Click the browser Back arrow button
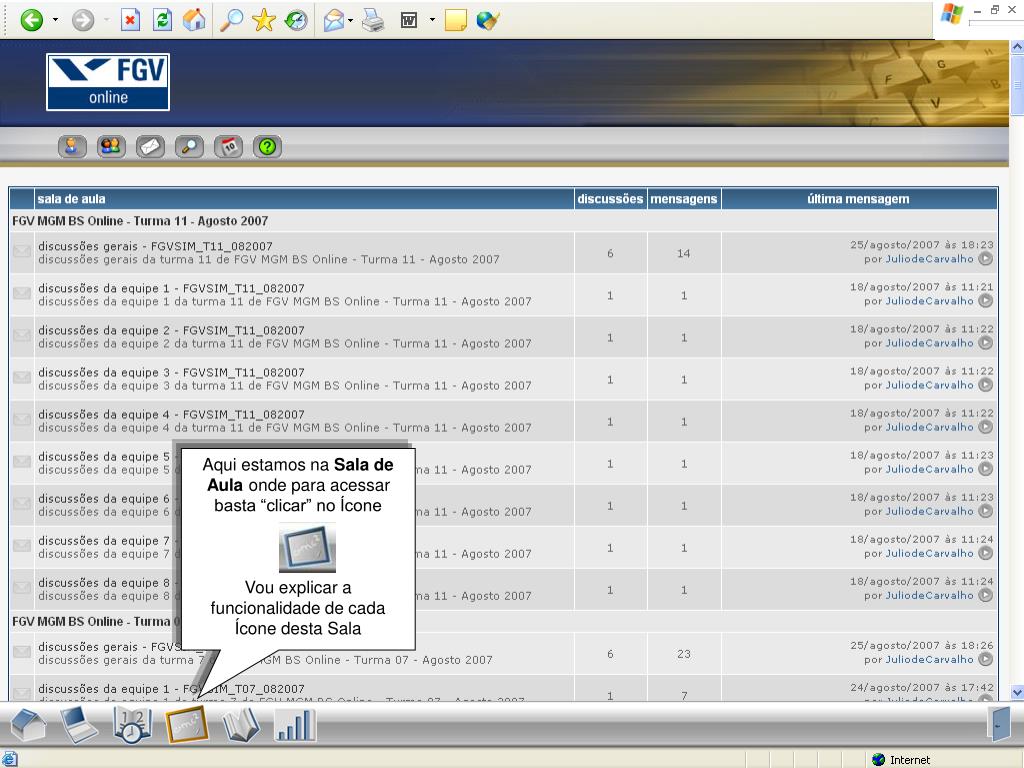The image size is (1024, 768). 31,20
